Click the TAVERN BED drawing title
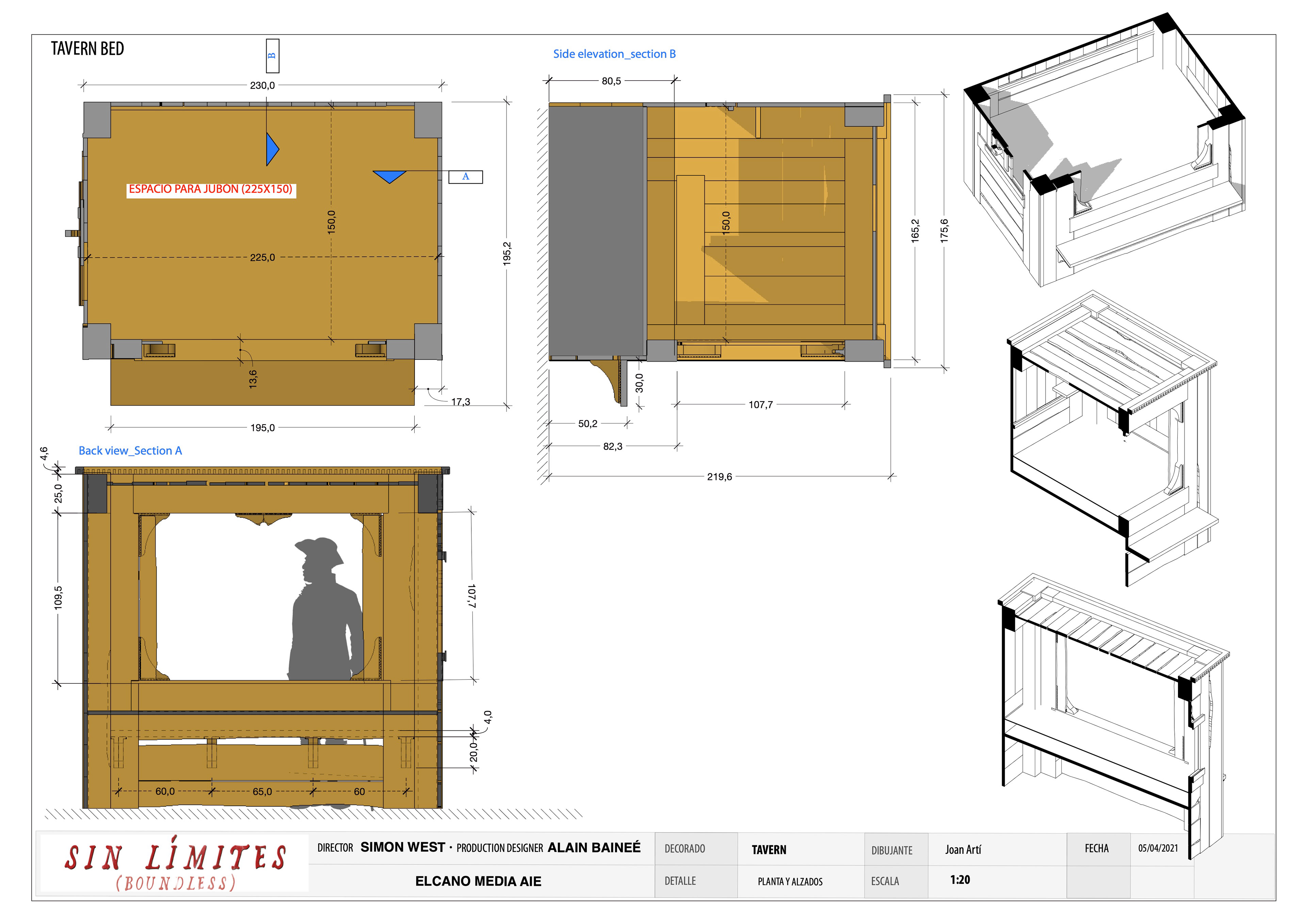Viewport: 1307px width, 924px height. pyautogui.click(x=88, y=49)
